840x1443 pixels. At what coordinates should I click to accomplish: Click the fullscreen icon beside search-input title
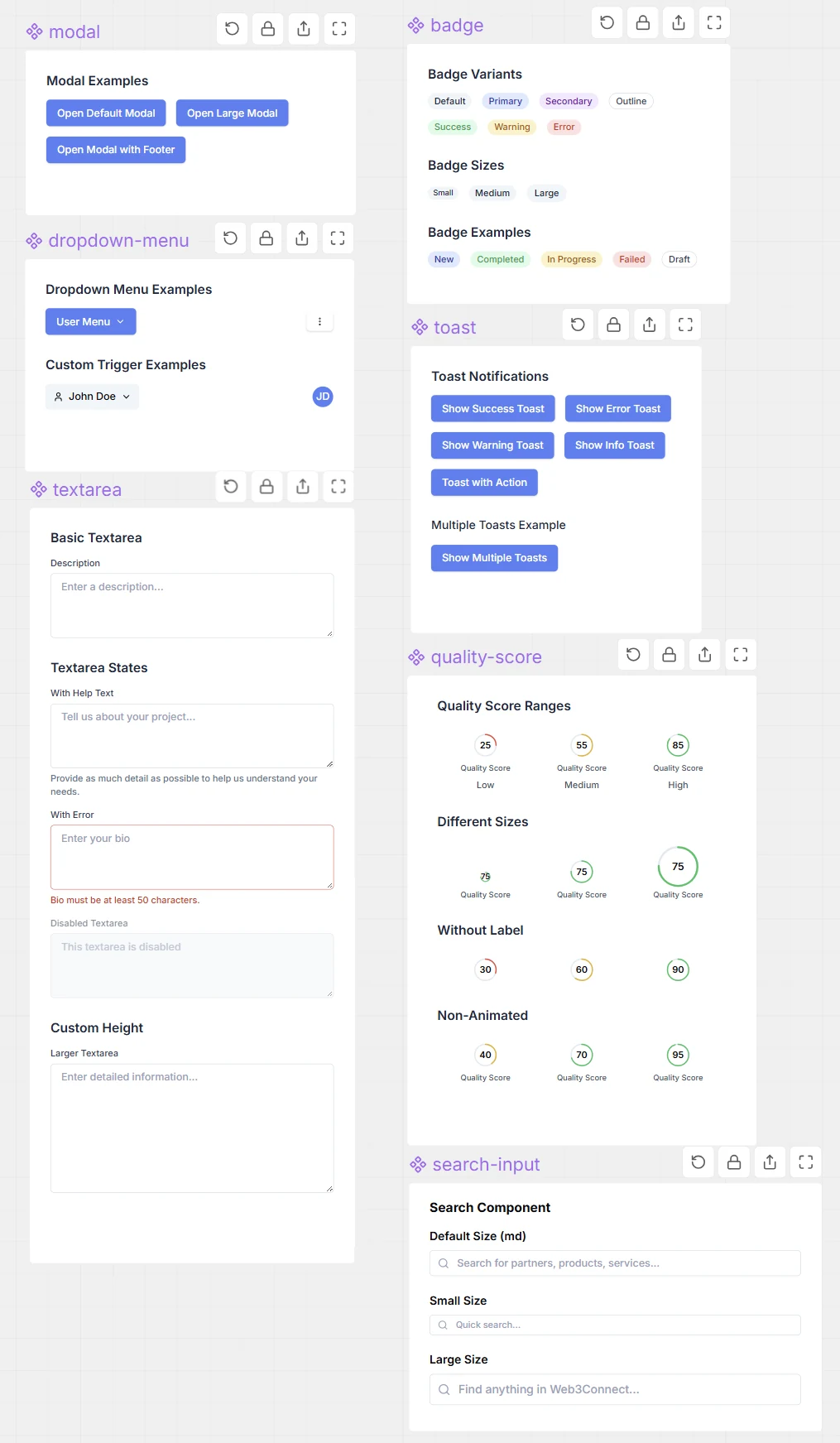click(806, 1162)
